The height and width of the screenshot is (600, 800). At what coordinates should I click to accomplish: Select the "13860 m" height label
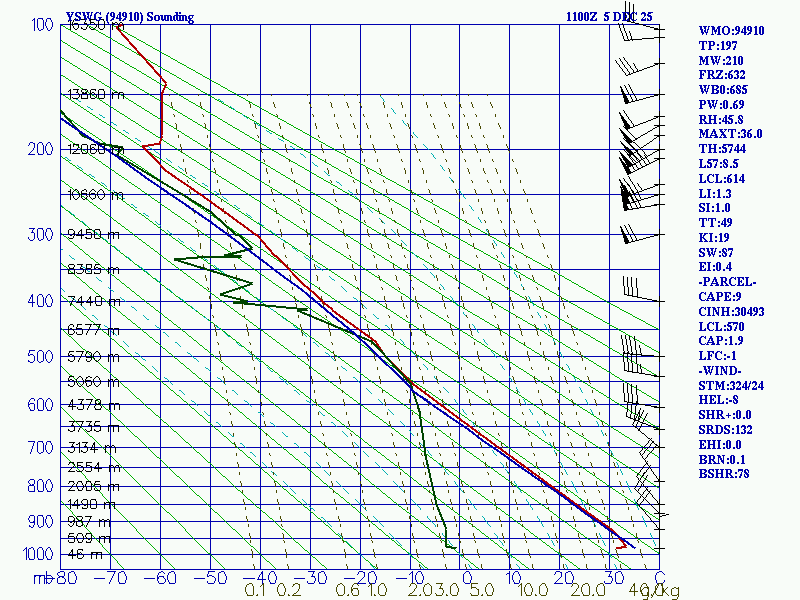pos(96,94)
